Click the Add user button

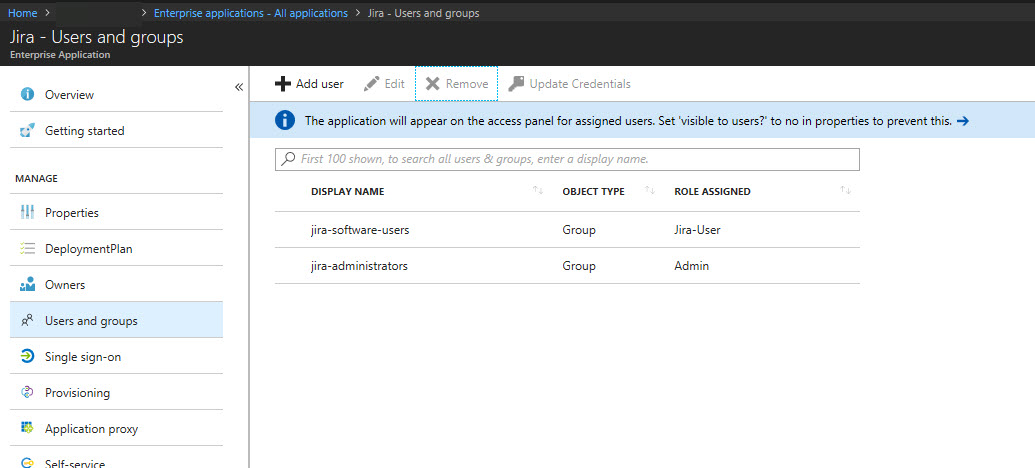[x=310, y=84]
